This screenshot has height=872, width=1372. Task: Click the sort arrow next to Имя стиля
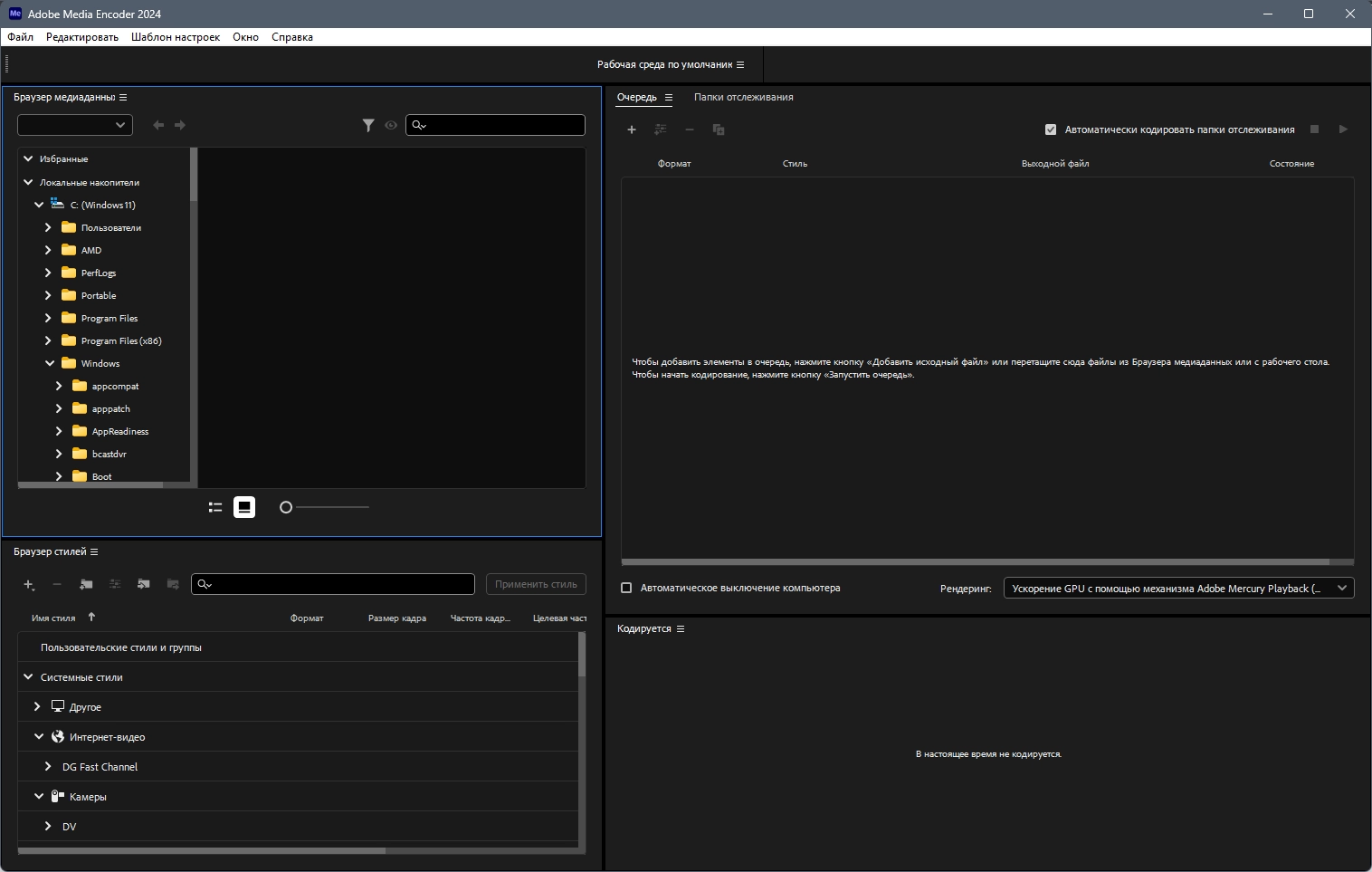tap(91, 617)
